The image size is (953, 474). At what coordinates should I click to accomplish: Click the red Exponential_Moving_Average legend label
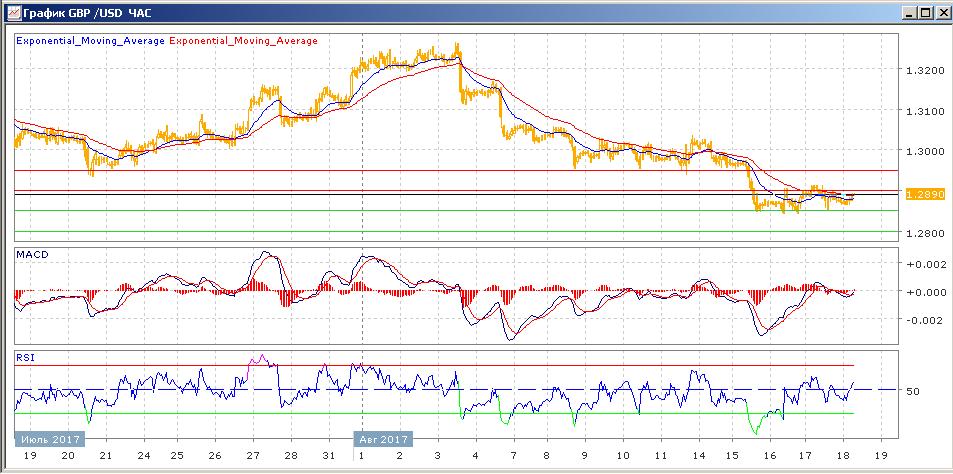[x=245, y=41]
